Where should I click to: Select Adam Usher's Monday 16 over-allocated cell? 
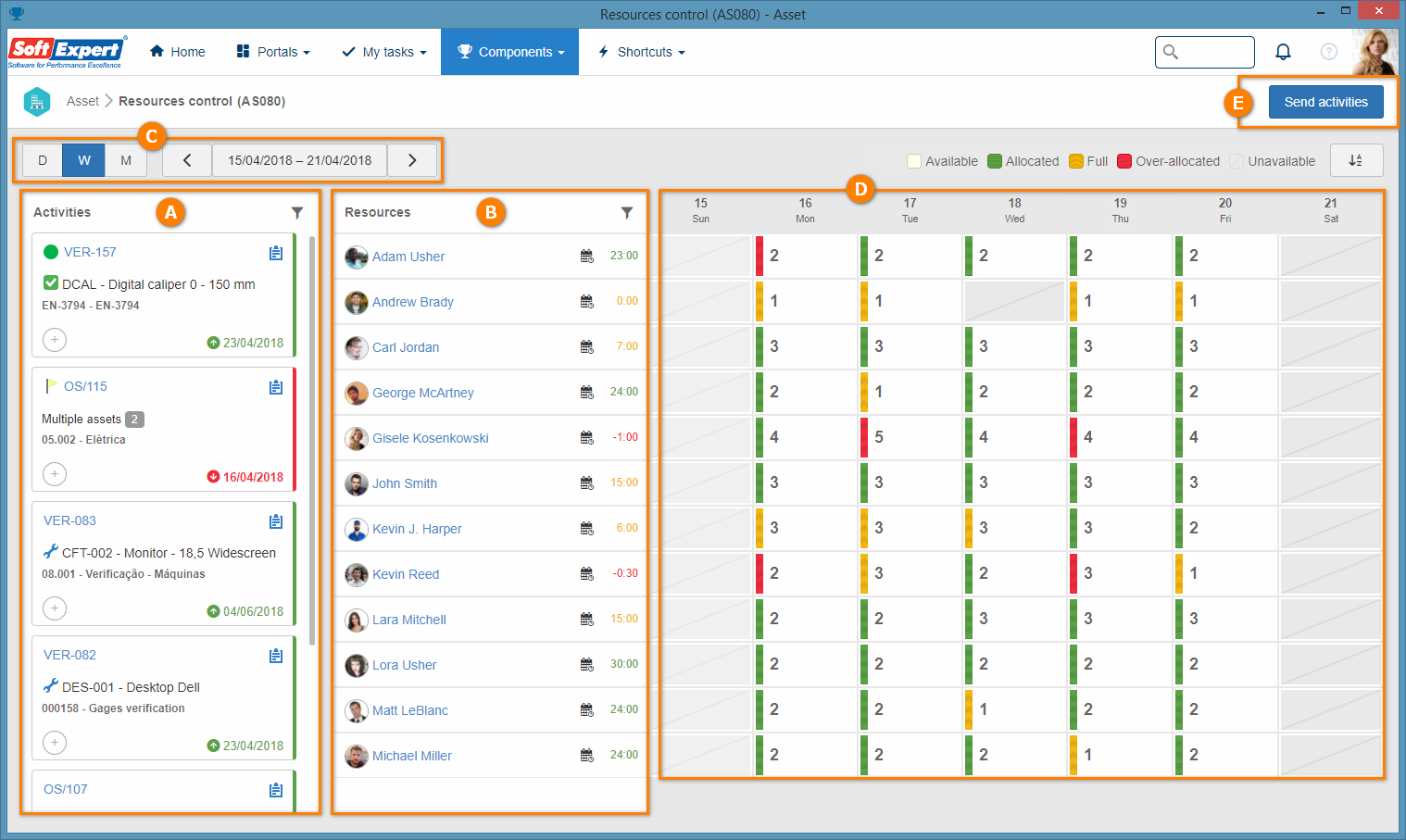point(806,256)
